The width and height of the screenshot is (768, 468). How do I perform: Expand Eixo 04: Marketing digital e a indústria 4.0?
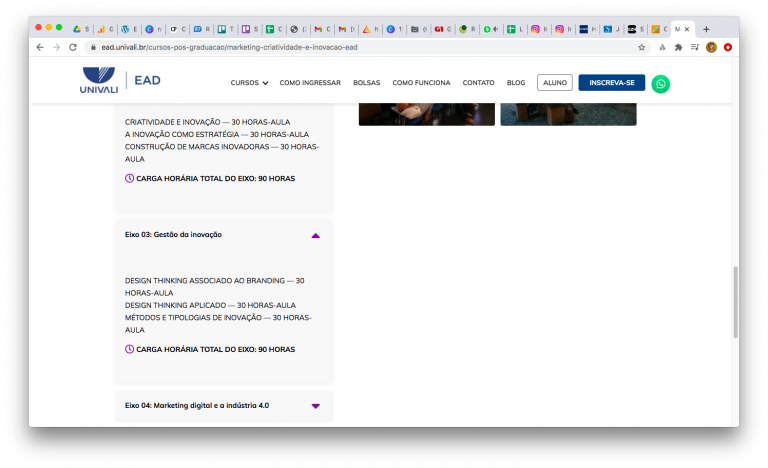[x=315, y=406]
